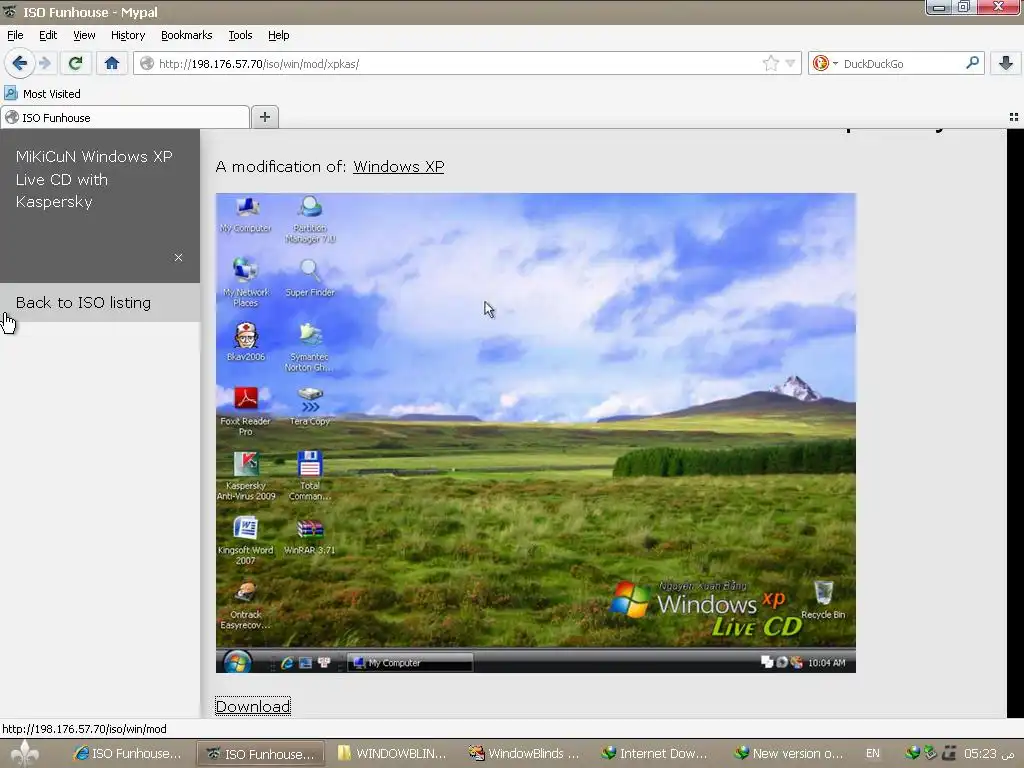Open the Help menu

[x=278, y=35]
